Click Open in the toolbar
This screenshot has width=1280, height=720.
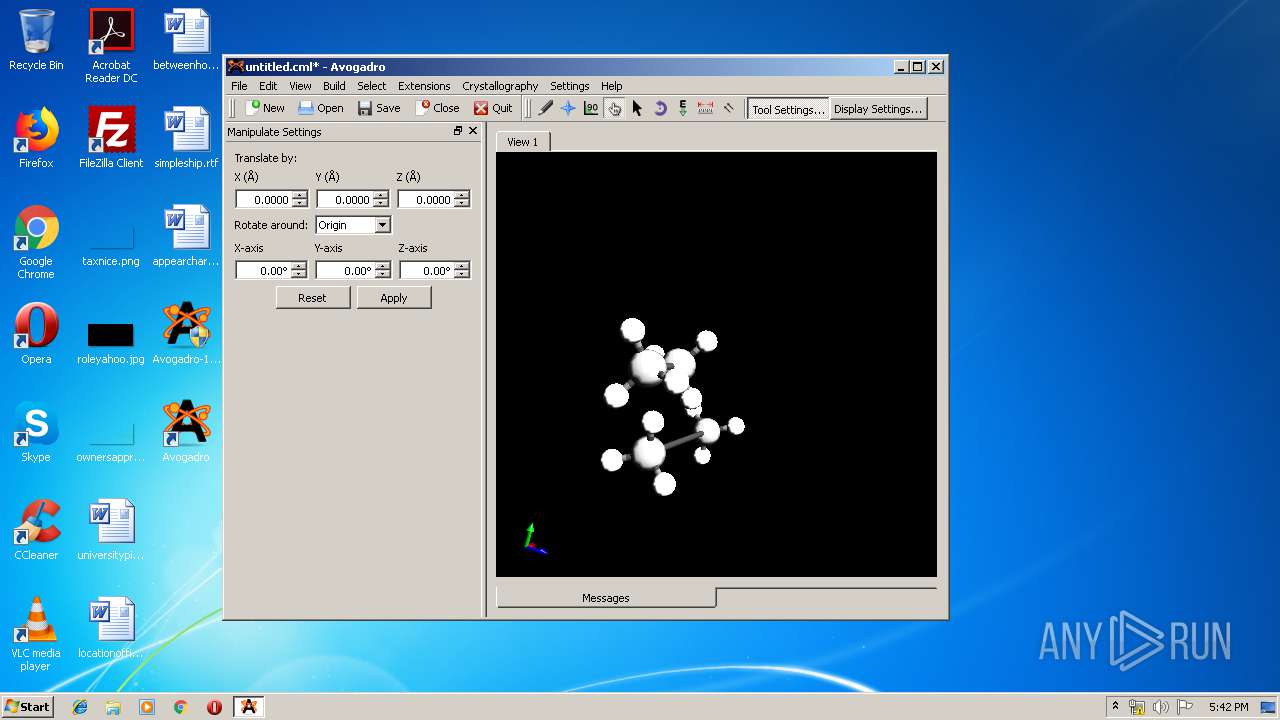(321, 108)
